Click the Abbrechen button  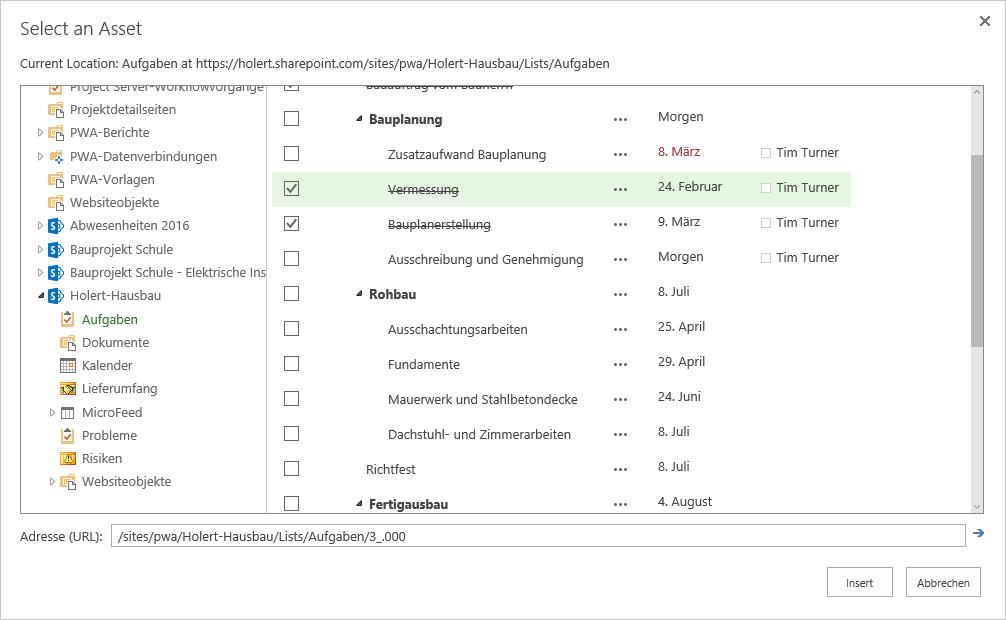click(943, 583)
